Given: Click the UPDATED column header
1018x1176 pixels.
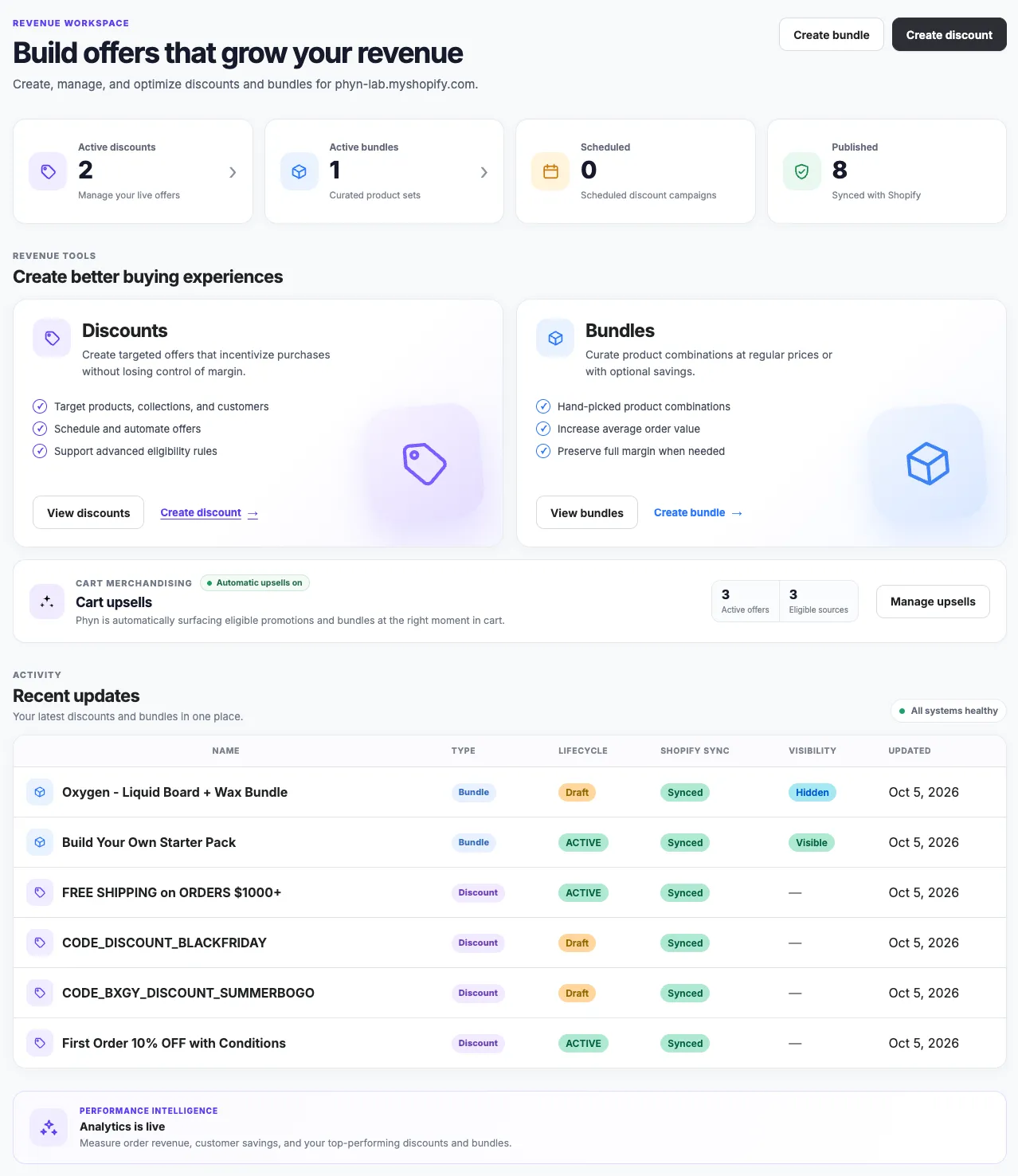Looking at the screenshot, I should (x=910, y=751).
